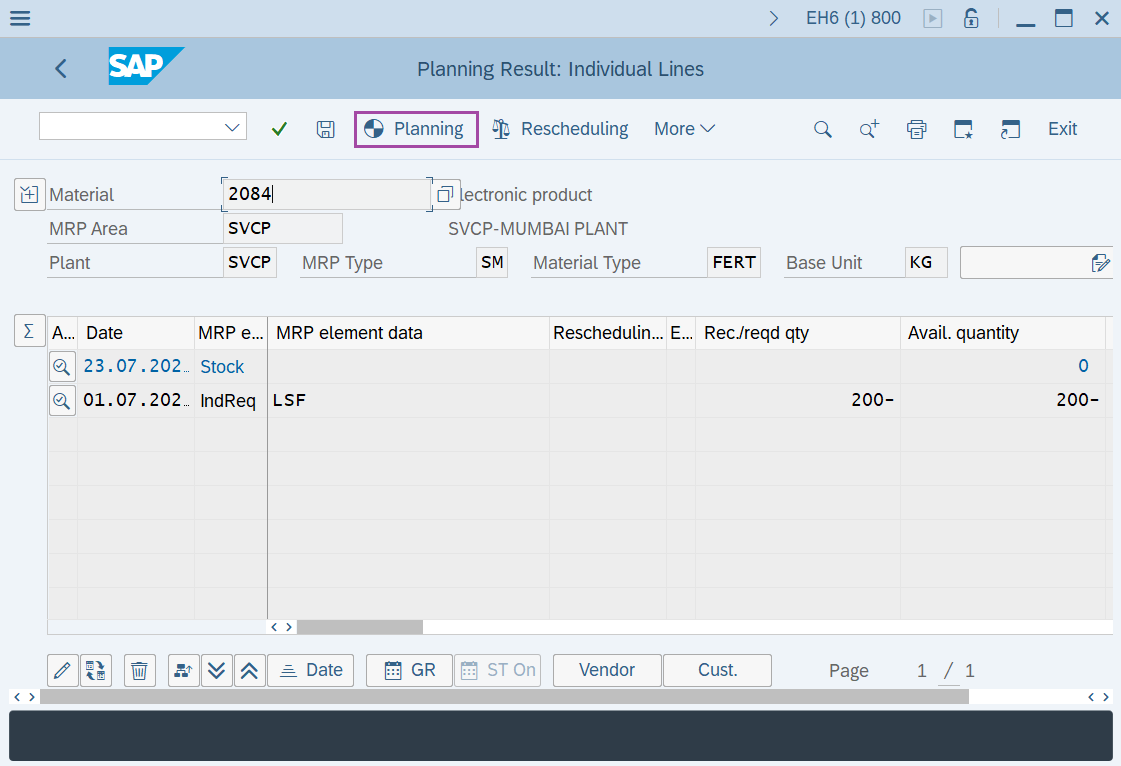Open details magnifier on the Stock row
The image size is (1121, 766).
pos(62,366)
